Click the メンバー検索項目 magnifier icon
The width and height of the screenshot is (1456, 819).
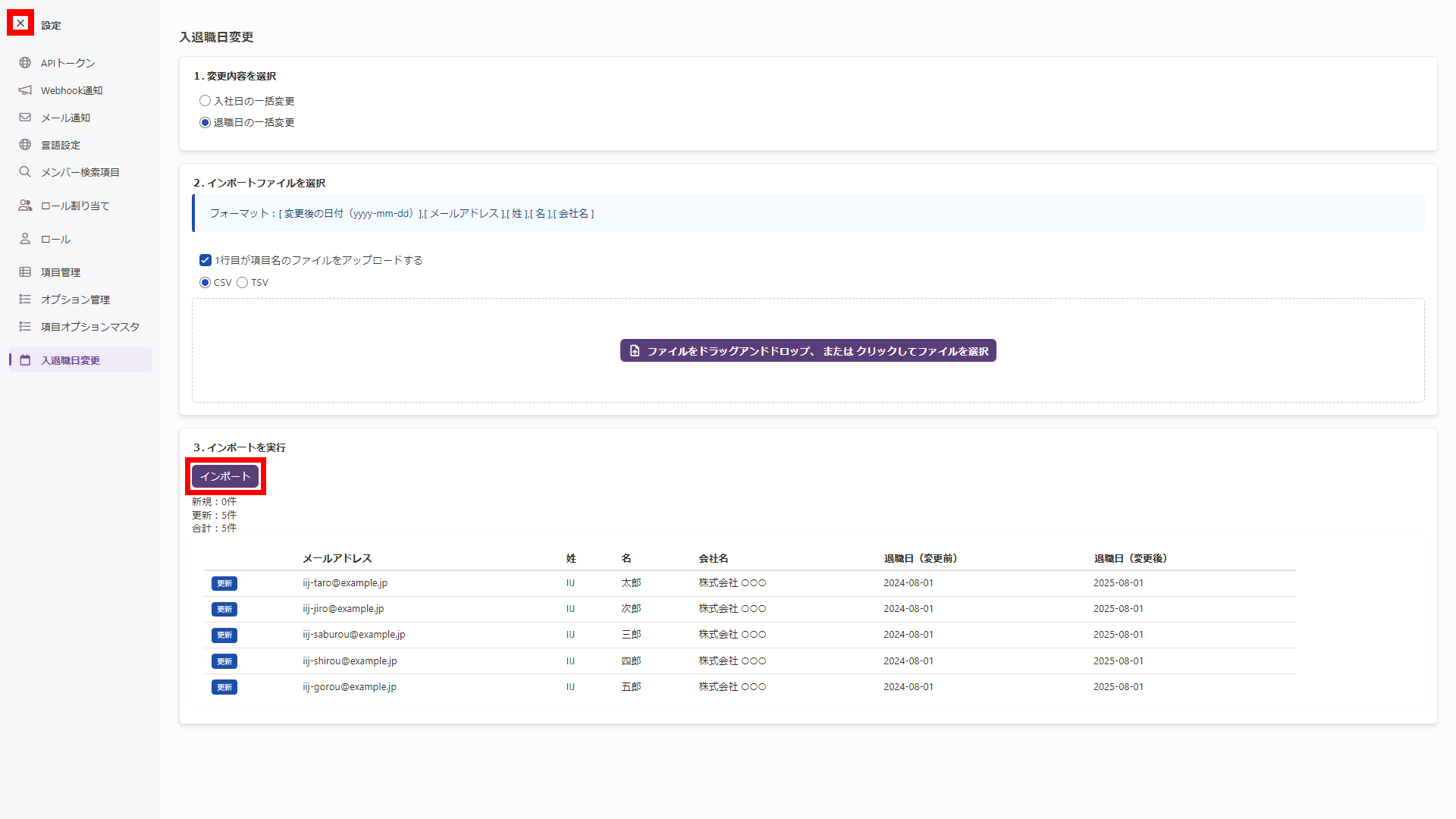25,172
